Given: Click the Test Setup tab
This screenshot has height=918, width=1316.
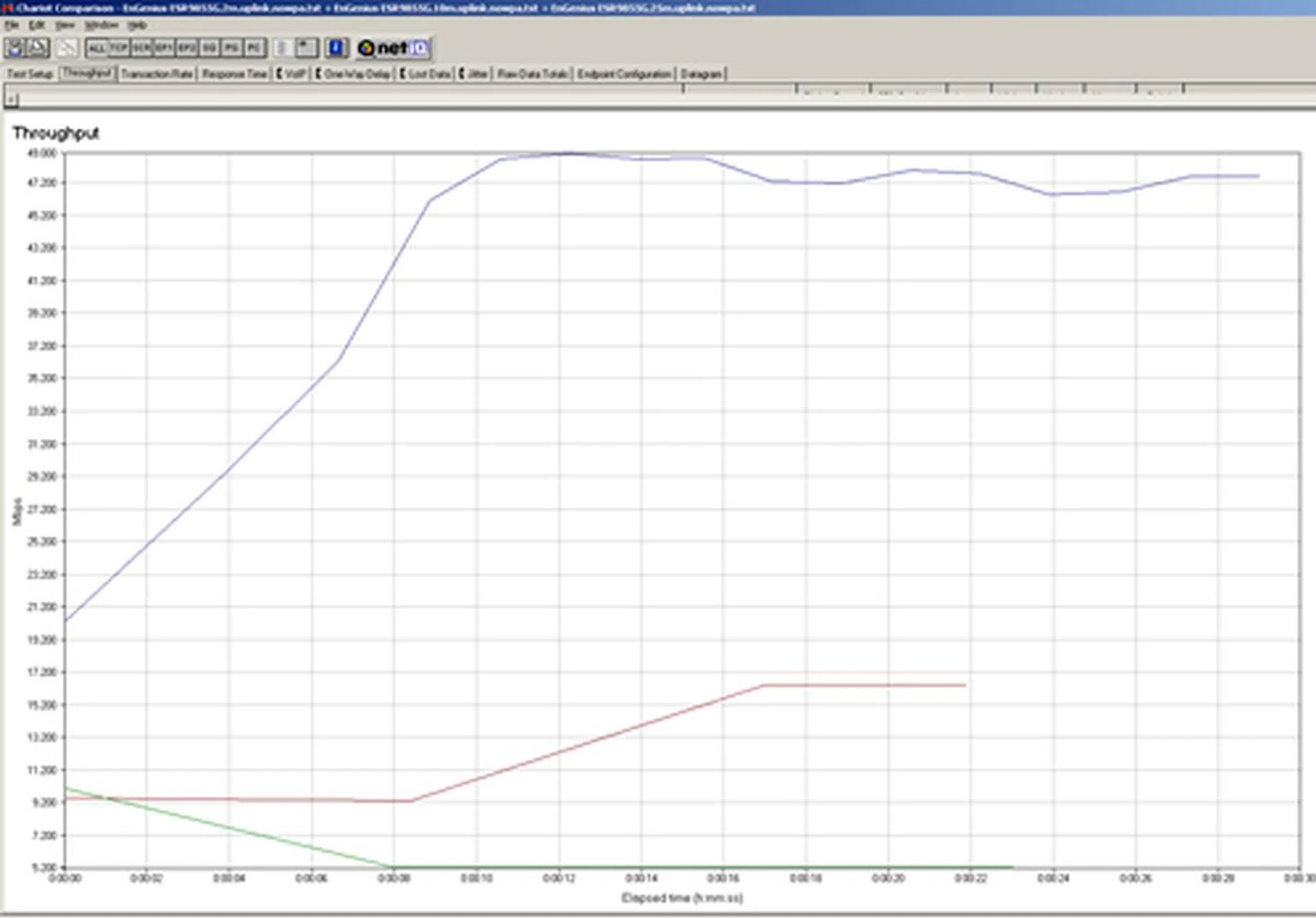Looking at the screenshot, I should (x=31, y=73).
